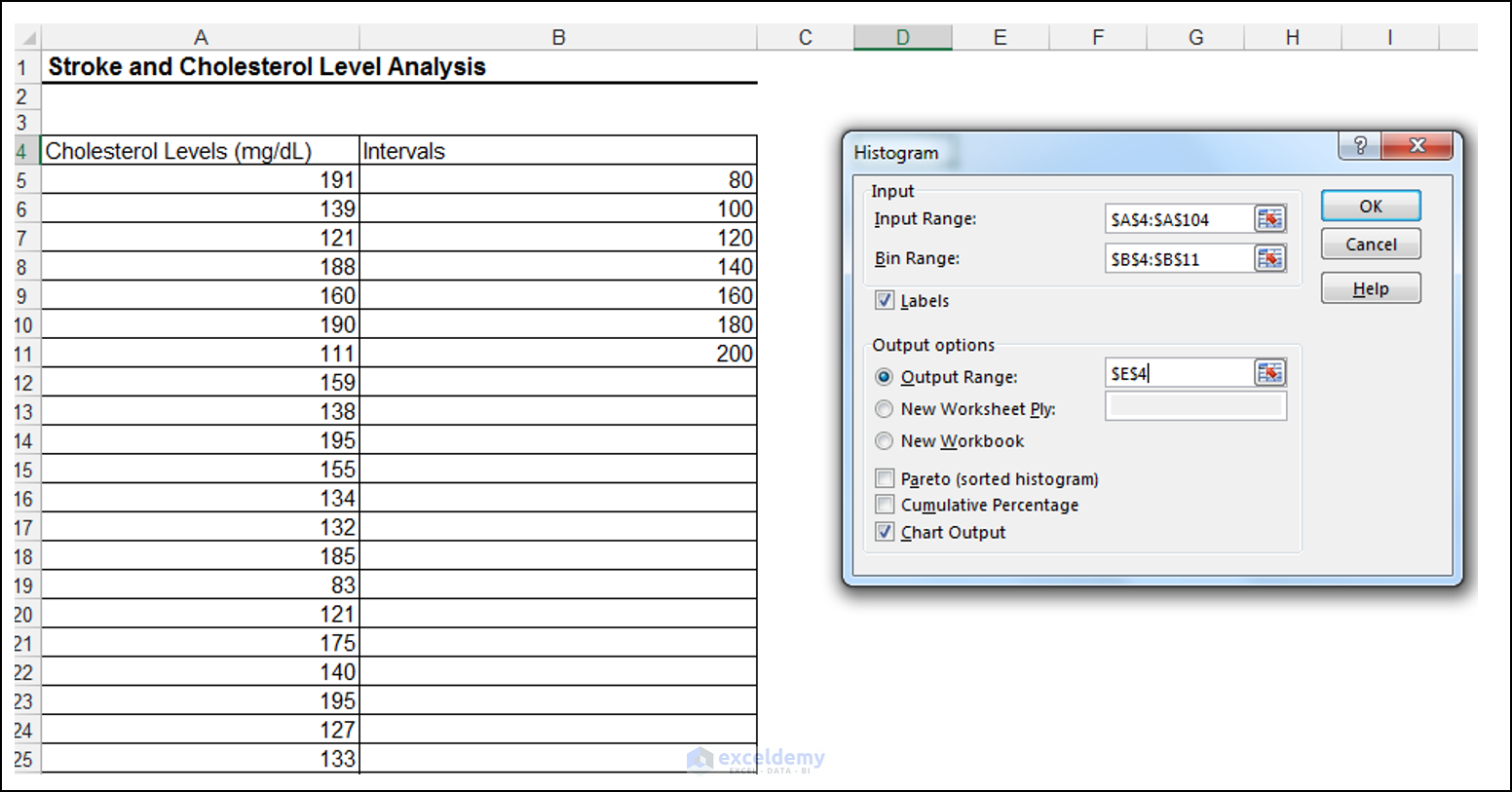The image size is (1512, 792).
Task: Click the 'Intervals' header cell
Action: [558, 151]
